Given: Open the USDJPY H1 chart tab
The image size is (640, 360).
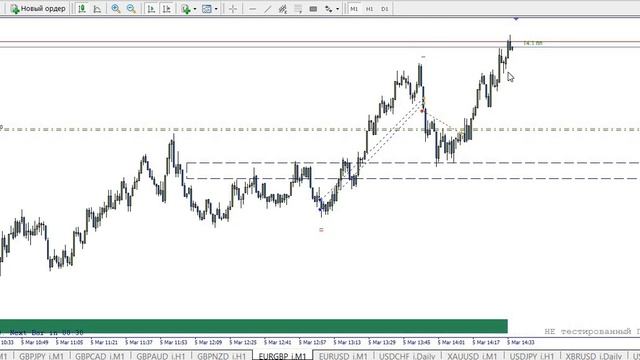Looking at the screenshot, I should (532, 356).
